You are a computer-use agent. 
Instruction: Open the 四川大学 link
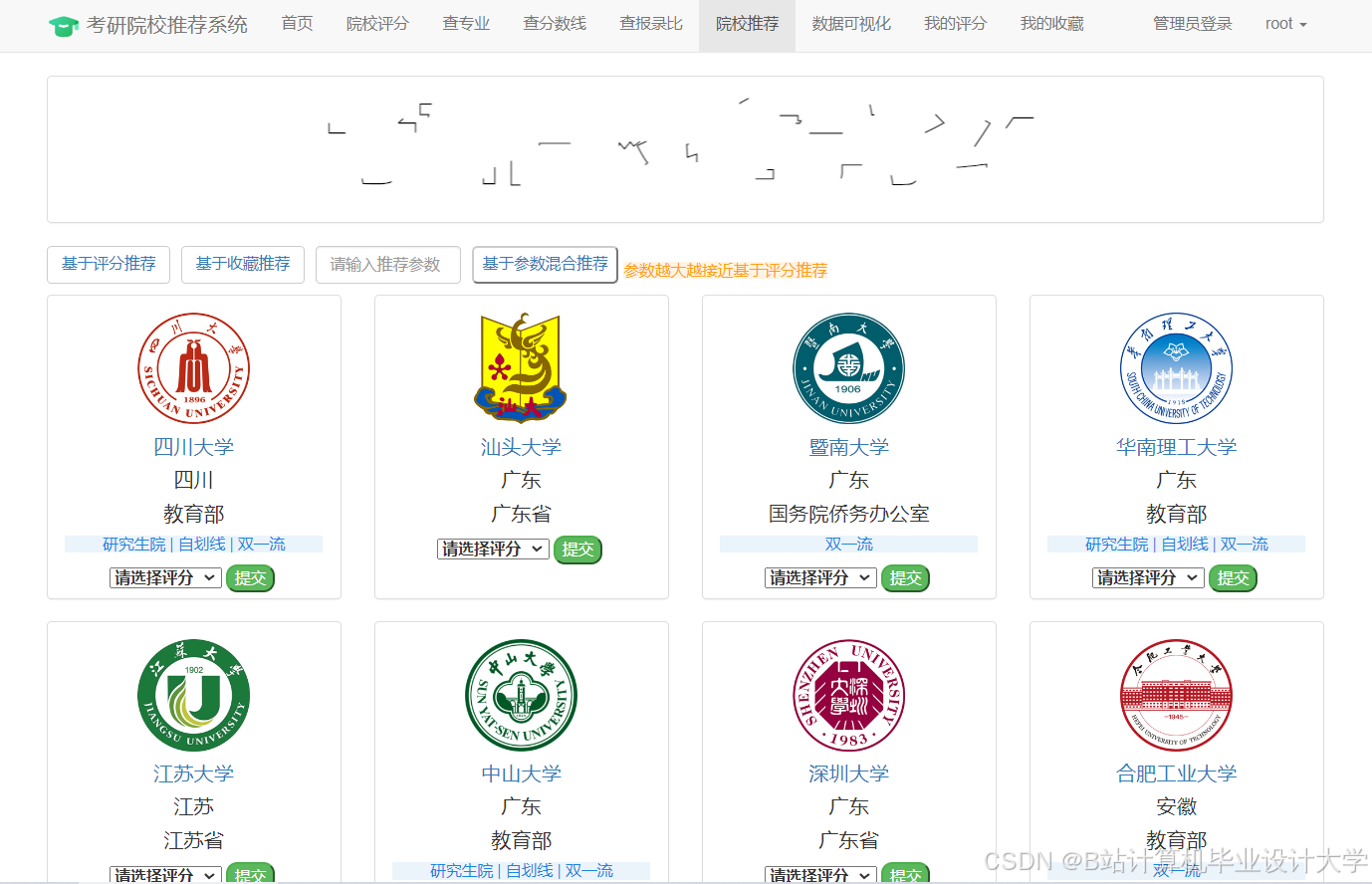coord(193,447)
